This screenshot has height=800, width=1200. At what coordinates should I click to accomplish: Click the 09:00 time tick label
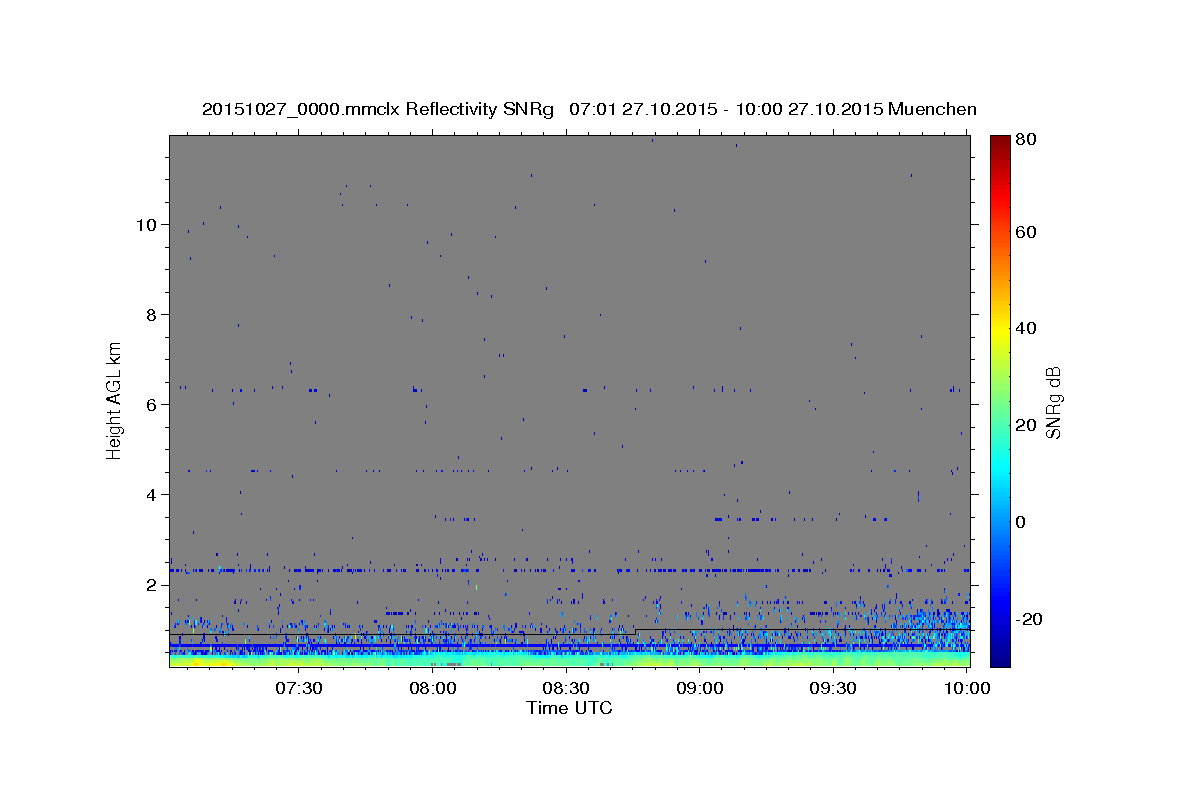tap(700, 688)
